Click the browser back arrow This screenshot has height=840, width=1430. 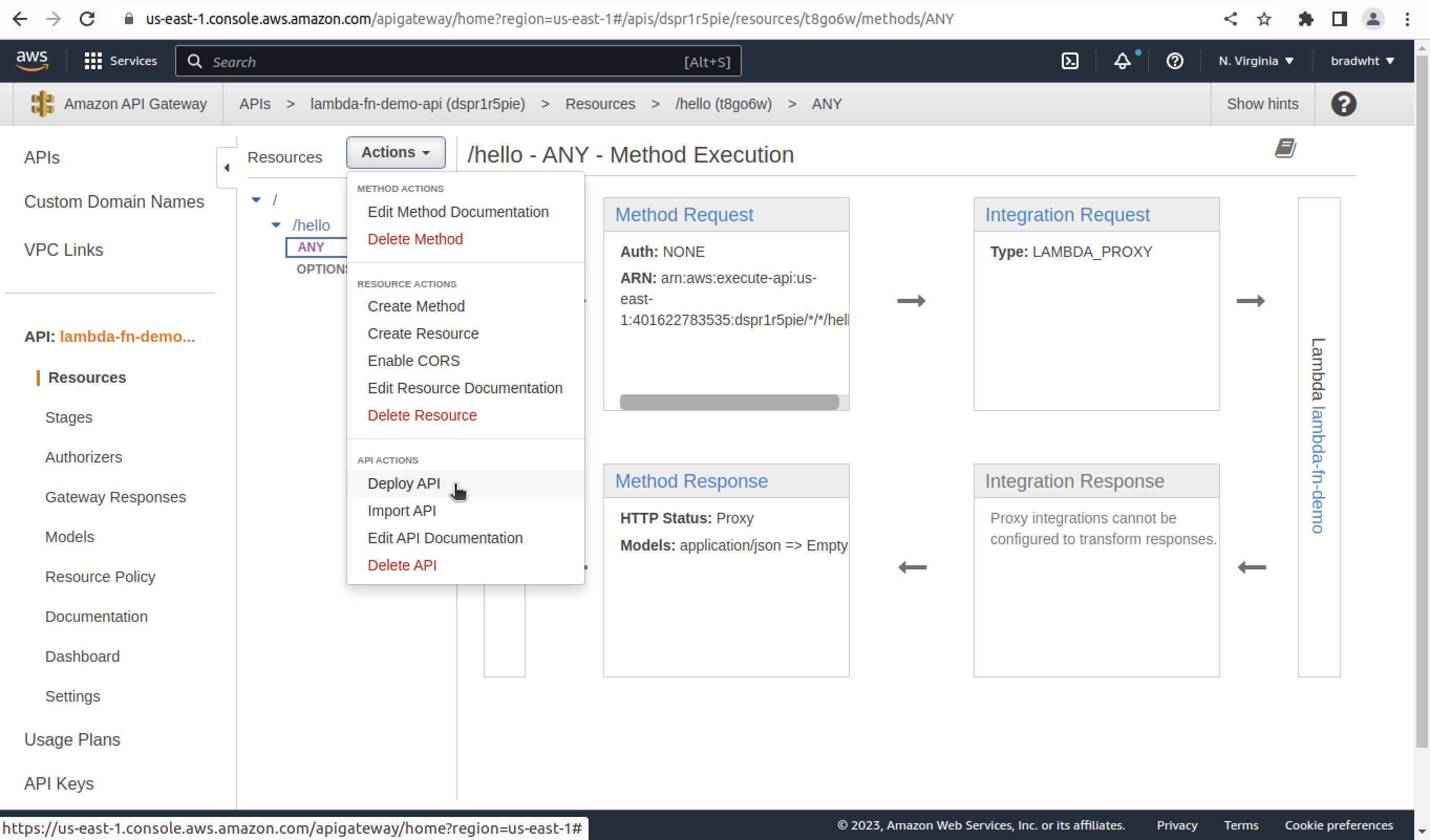20,19
